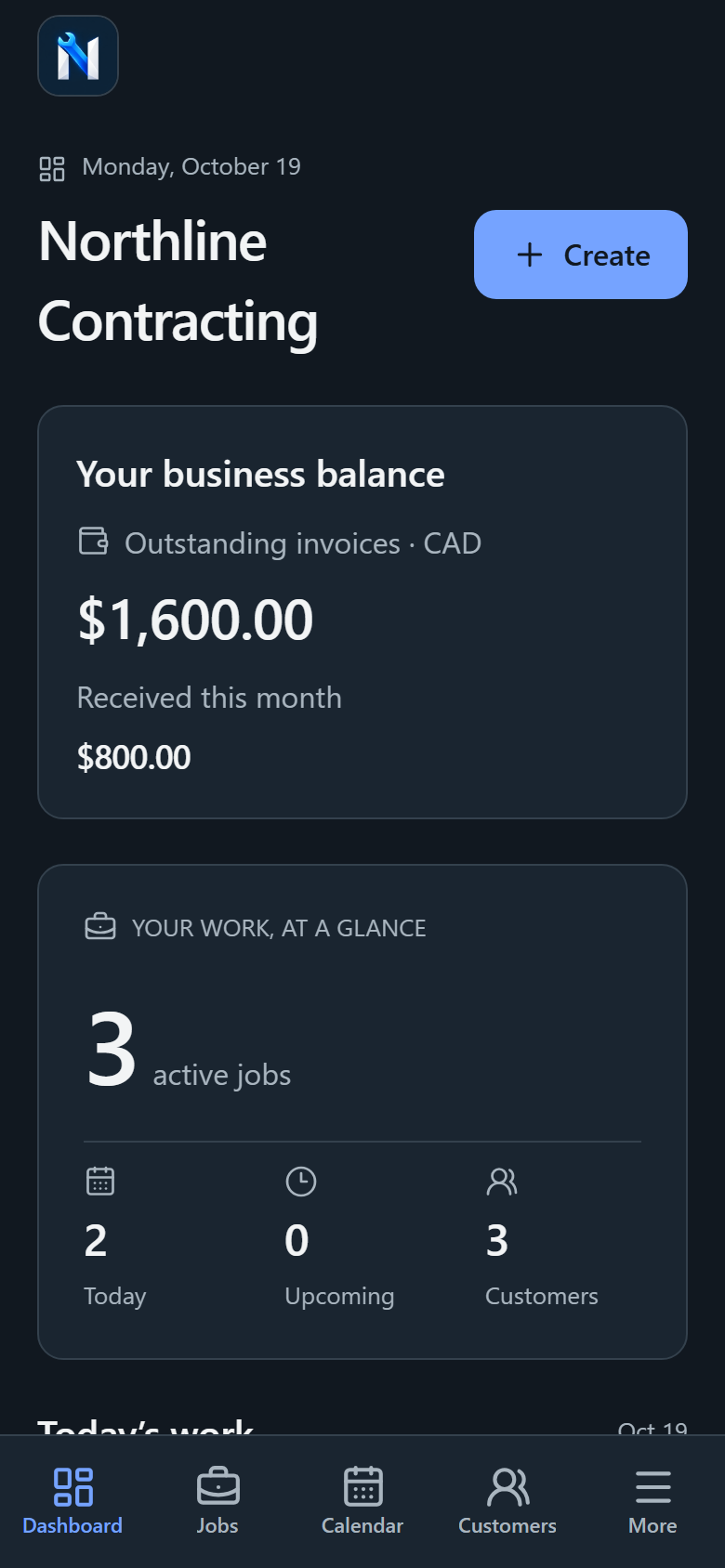Open the Your business balance card

tap(362, 612)
